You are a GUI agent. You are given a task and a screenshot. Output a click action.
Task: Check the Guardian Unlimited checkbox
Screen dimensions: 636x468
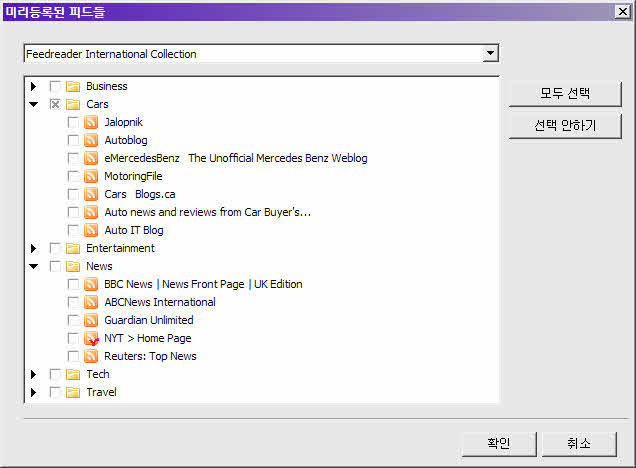point(73,320)
